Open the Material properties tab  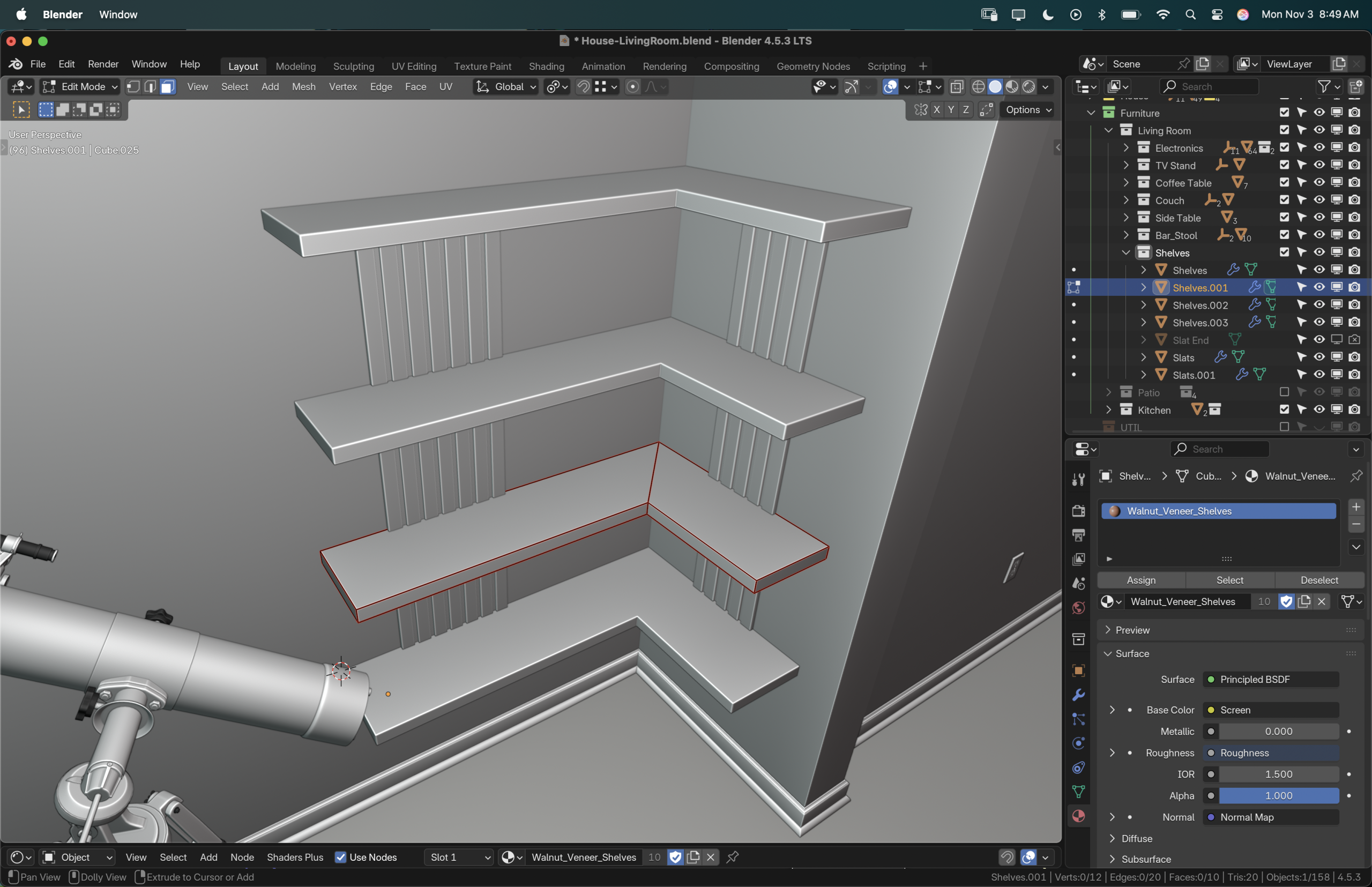pyautogui.click(x=1078, y=816)
